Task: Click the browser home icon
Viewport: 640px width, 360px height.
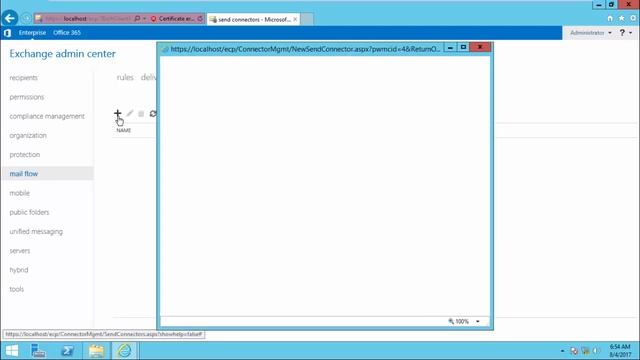Action: (610, 18)
